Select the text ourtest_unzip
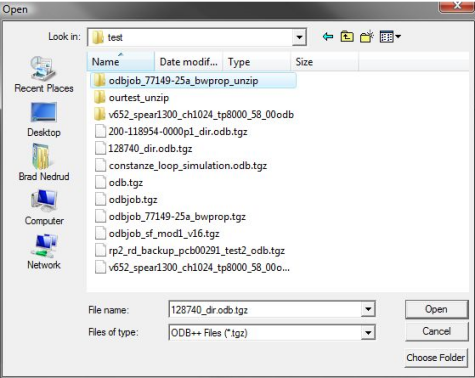This screenshot has width=475, height=378. click(x=139, y=97)
